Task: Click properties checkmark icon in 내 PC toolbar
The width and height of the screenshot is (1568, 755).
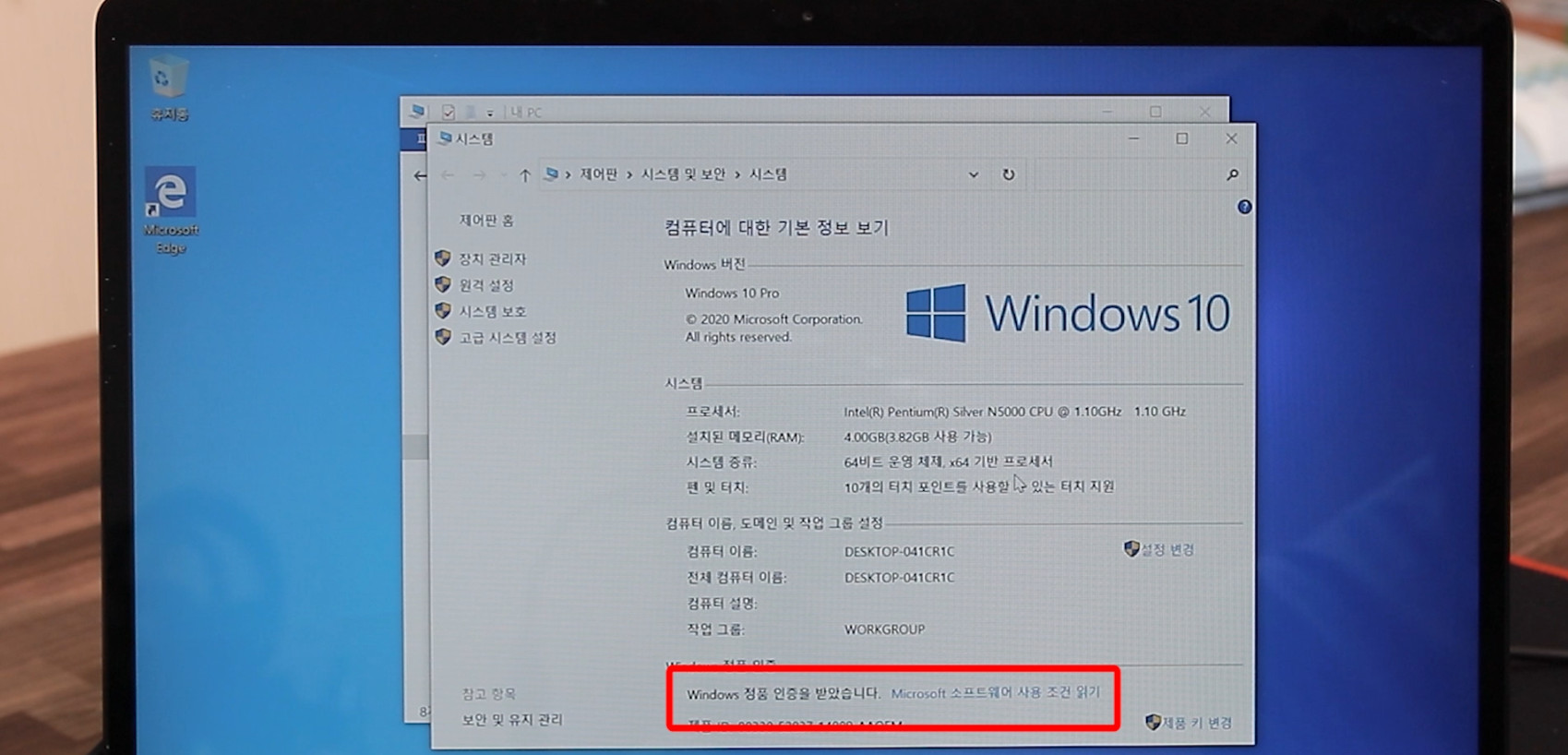Action: pyautogui.click(x=448, y=113)
